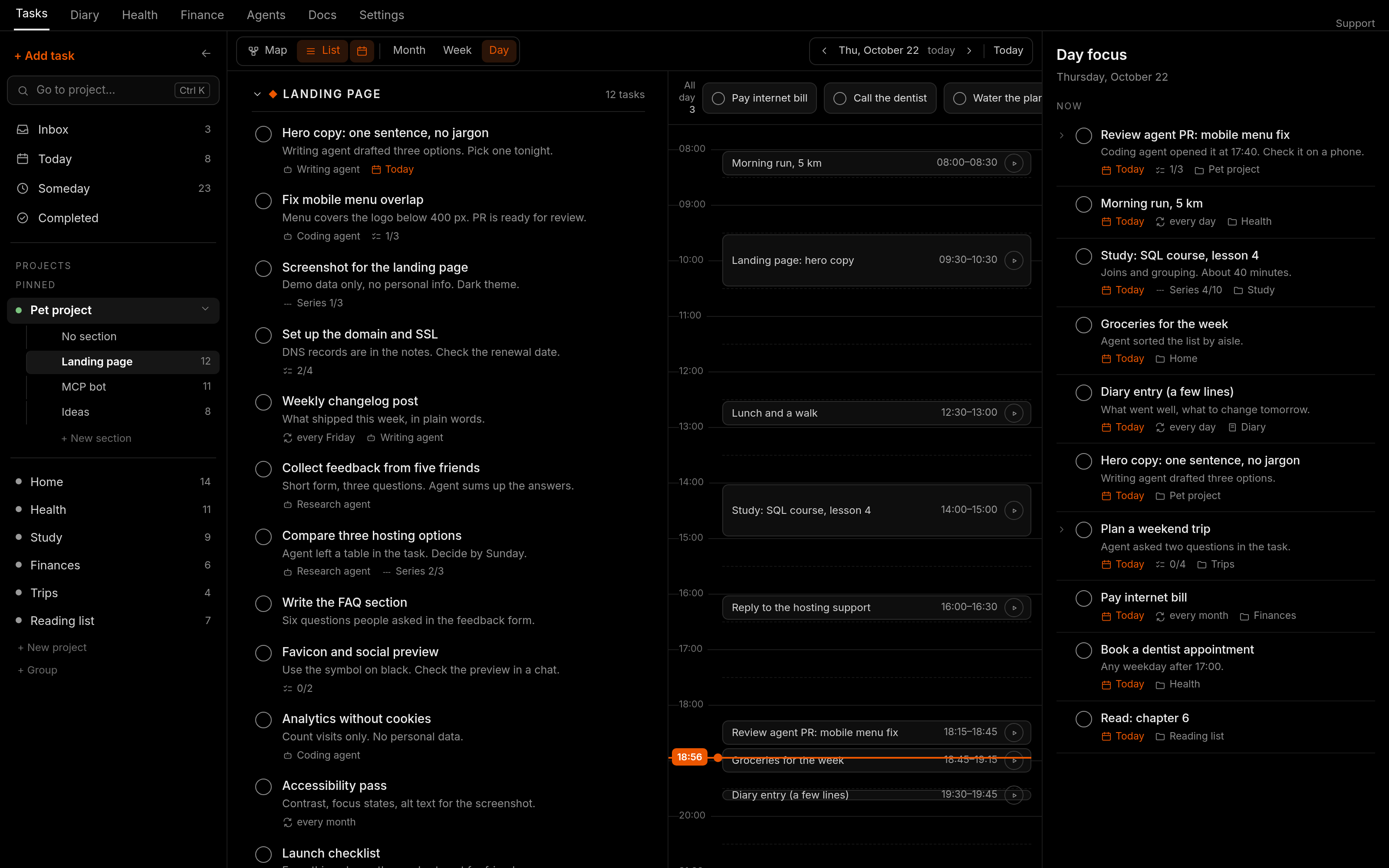
Task: Expand the Pet project dropdown chevron
Action: tap(205, 309)
